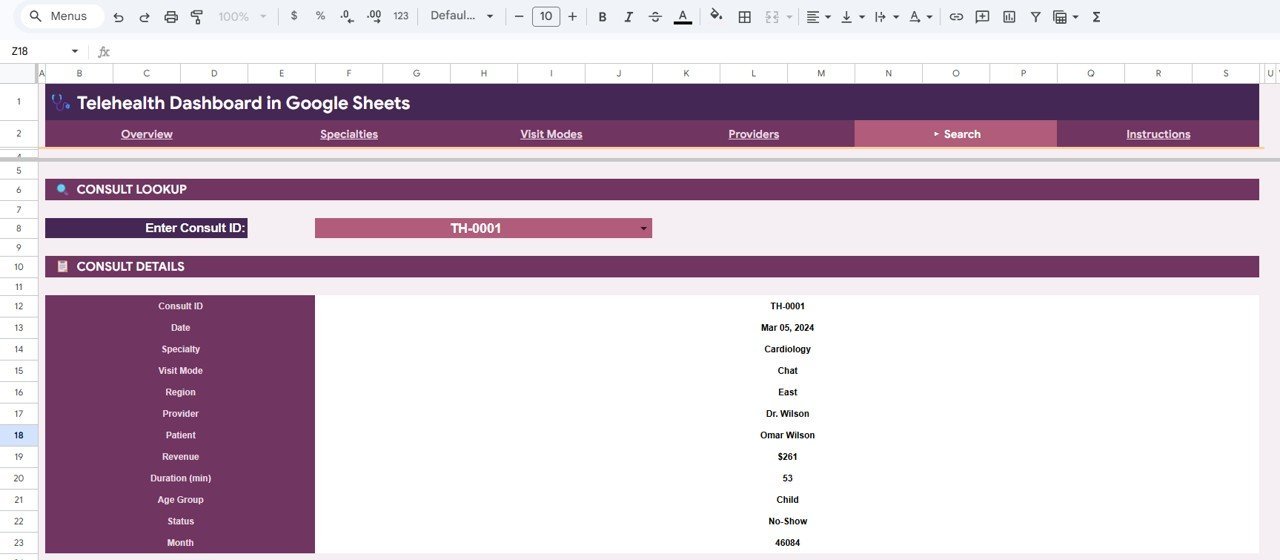
Task: Select column header N
Action: tap(889, 73)
